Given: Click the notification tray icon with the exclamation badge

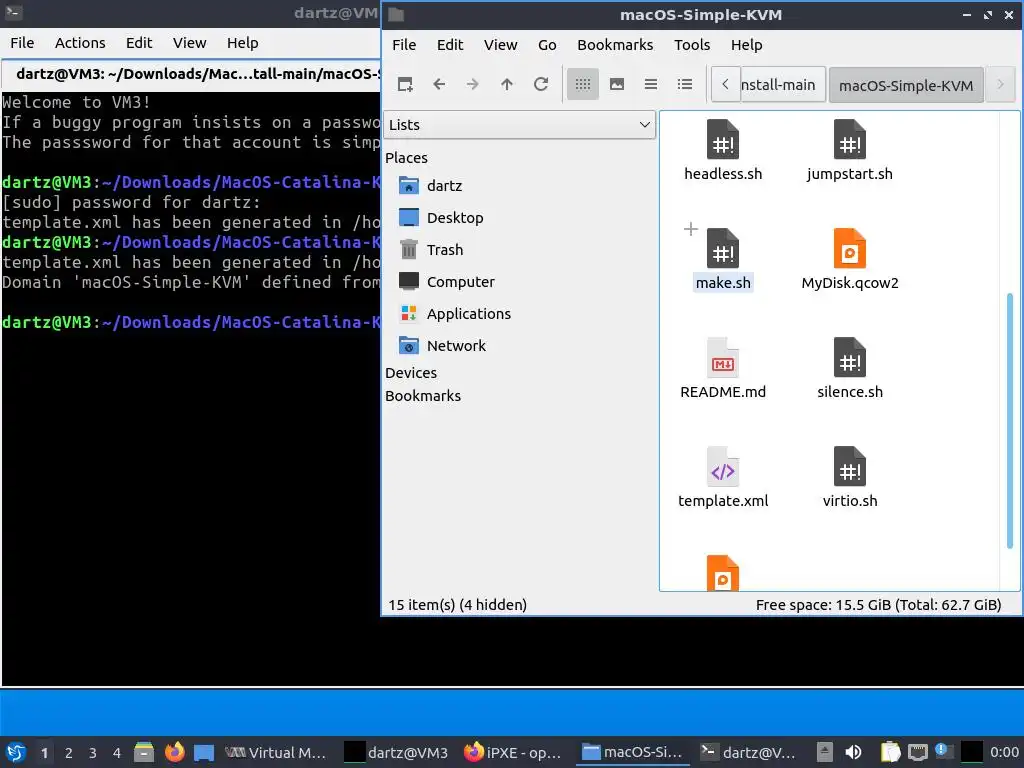Looking at the screenshot, I should point(944,751).
